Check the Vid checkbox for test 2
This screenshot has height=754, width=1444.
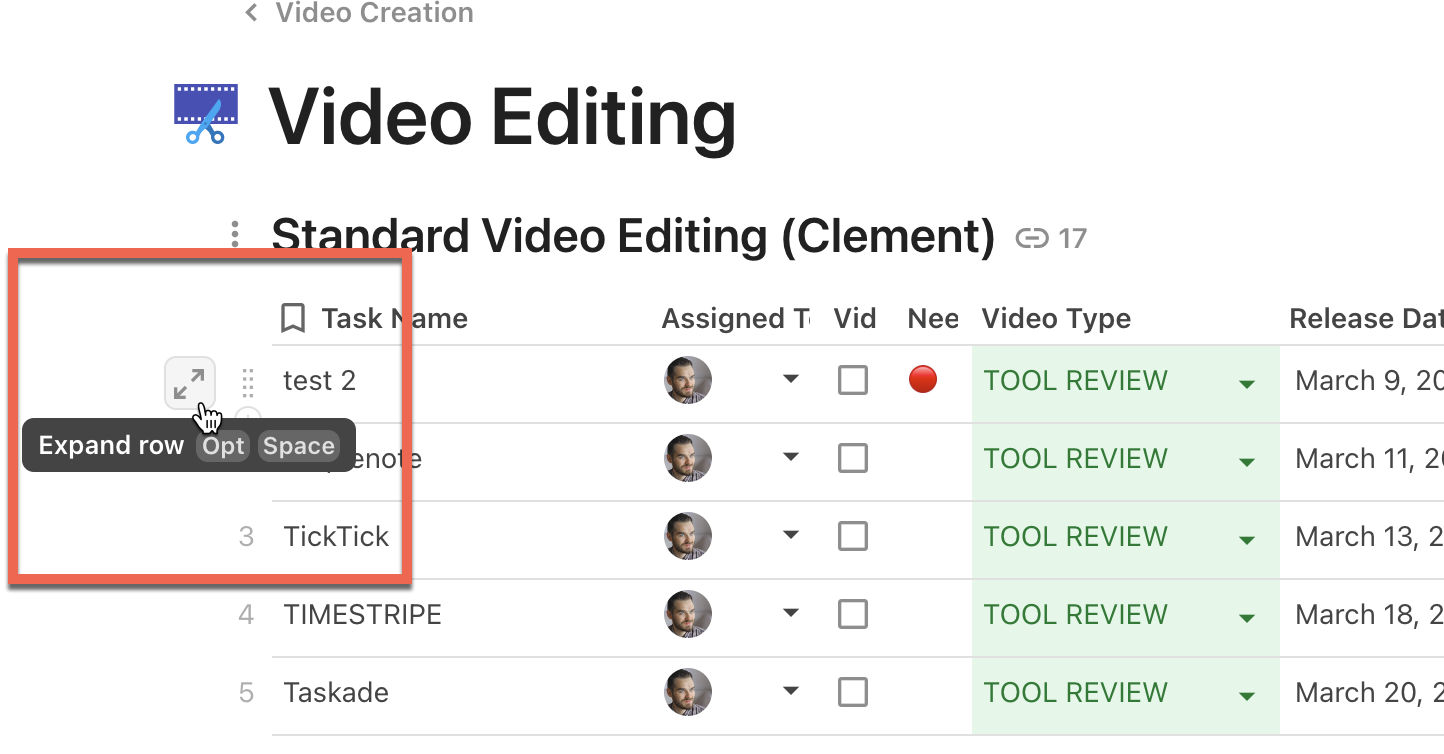[852, 380]
